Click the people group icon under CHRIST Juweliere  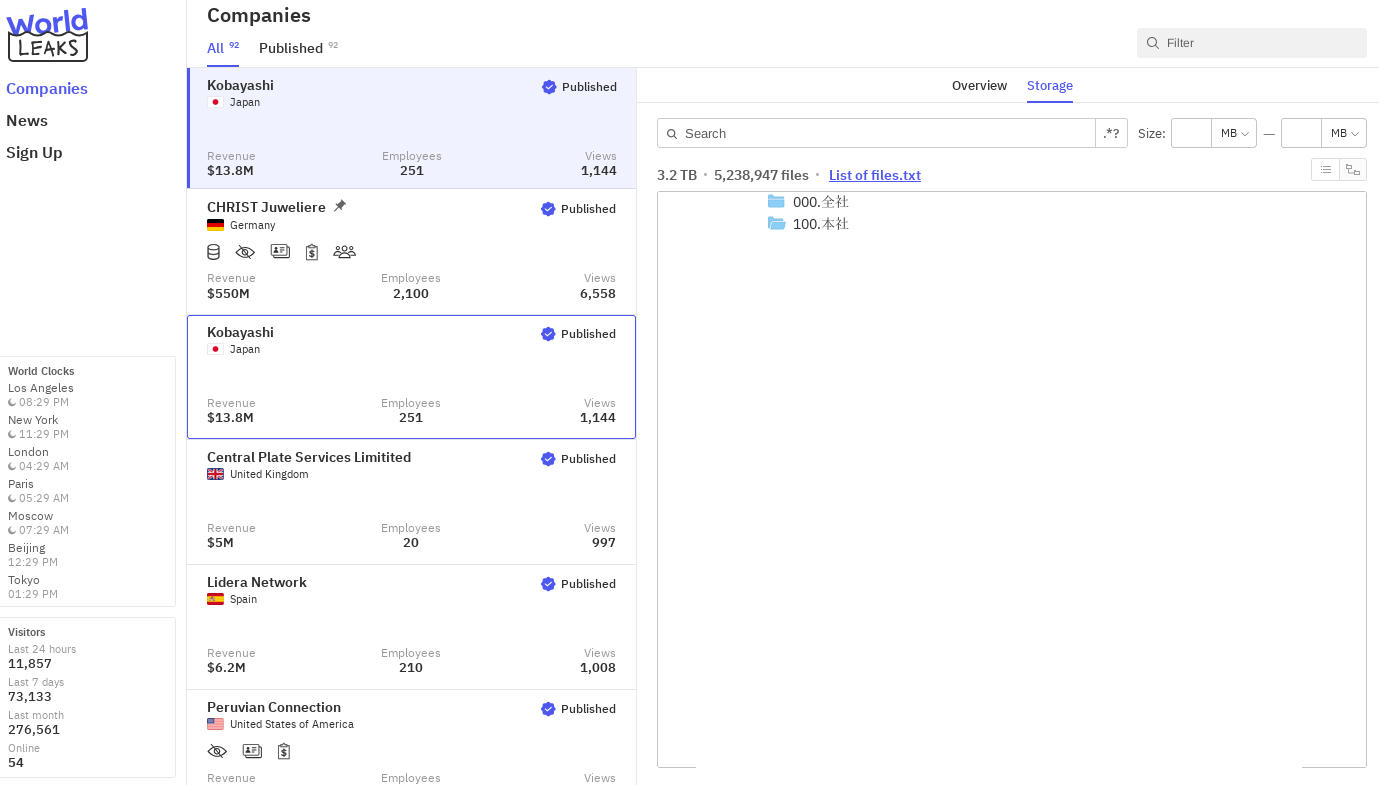tap(344, 252)
